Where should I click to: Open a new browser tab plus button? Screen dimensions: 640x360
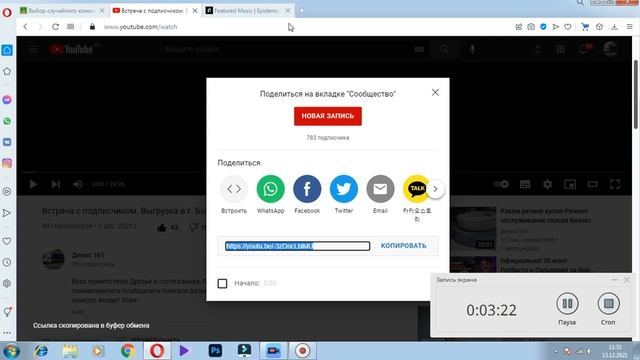[x=301, y=11]
